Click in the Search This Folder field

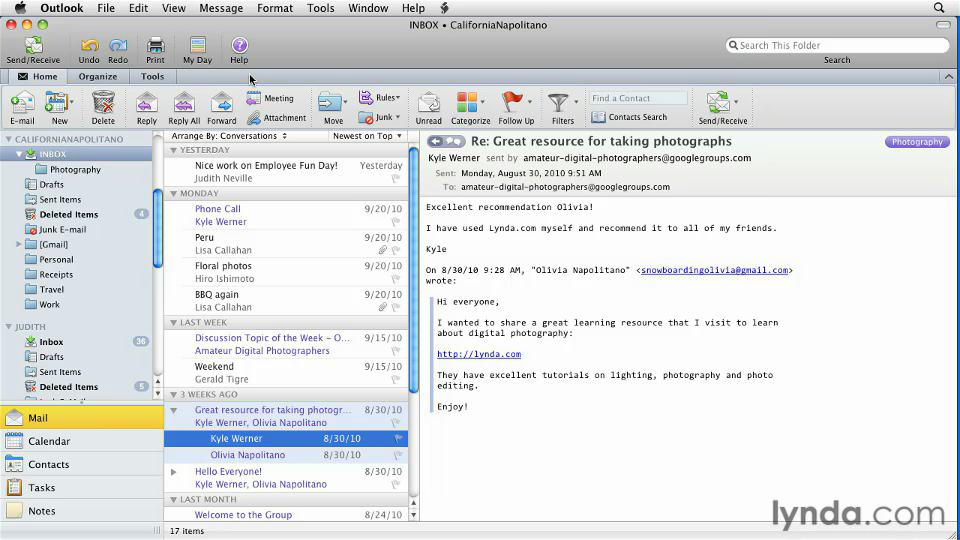837,45
